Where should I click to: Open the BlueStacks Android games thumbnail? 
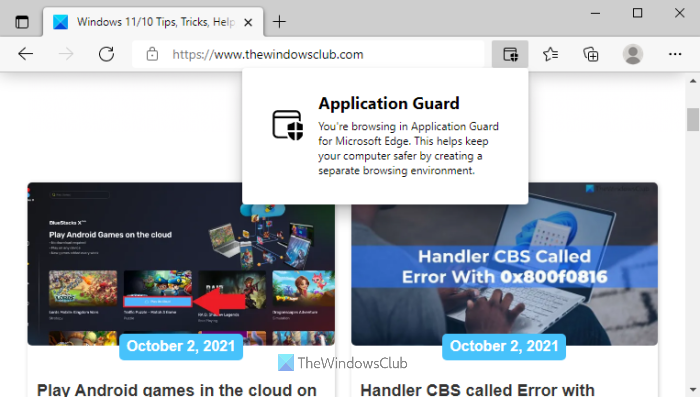[x=181, y=264]
